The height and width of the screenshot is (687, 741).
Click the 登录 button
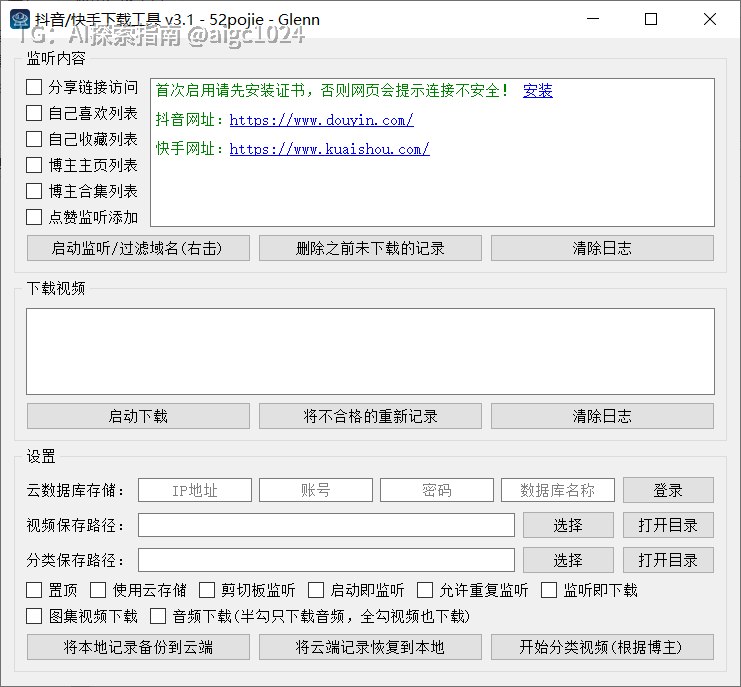668,490
